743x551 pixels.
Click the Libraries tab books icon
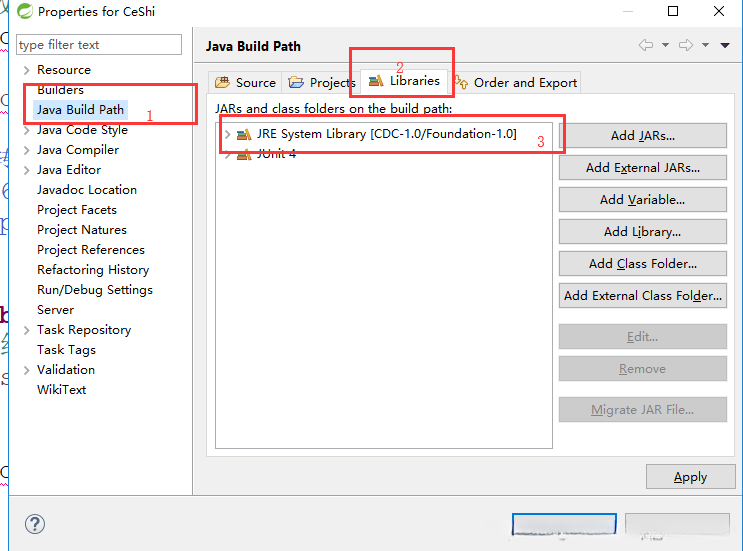tap(376, 81)
